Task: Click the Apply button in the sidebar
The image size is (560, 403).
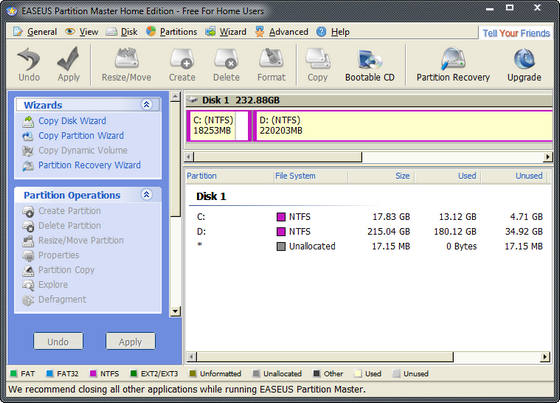Action: 130,342
